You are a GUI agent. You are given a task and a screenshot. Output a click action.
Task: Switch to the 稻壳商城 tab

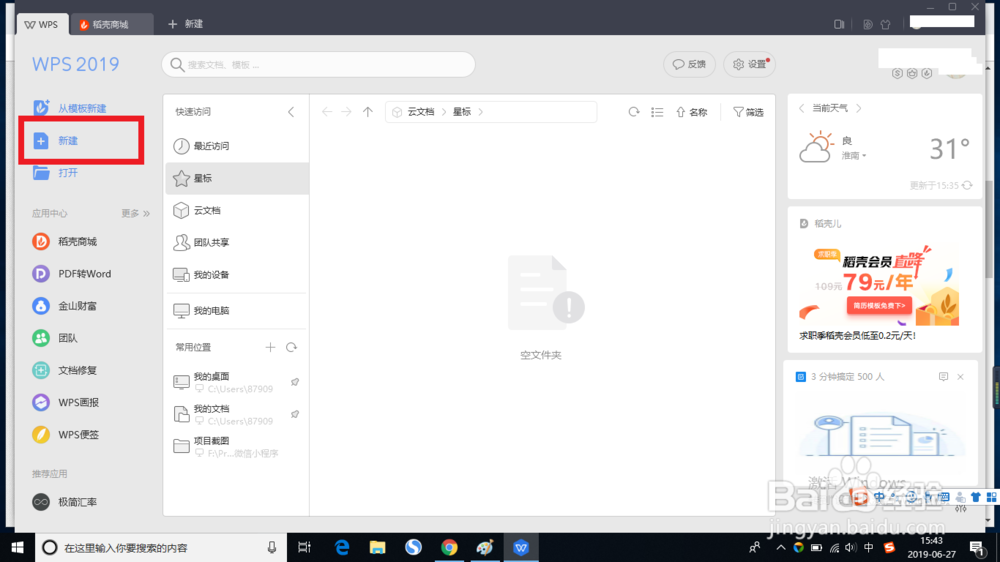112,24
